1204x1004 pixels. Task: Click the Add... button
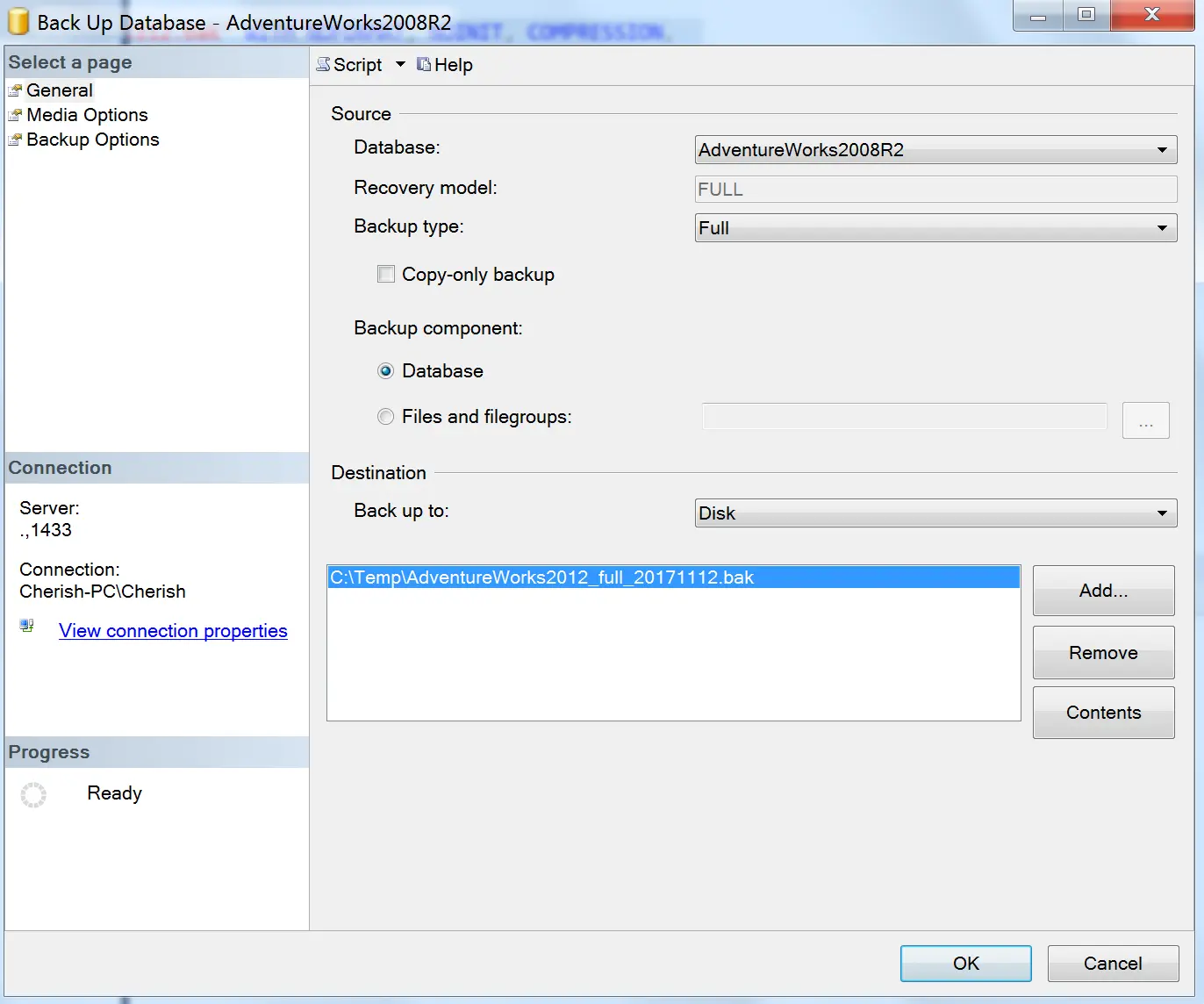point(1103,591)
